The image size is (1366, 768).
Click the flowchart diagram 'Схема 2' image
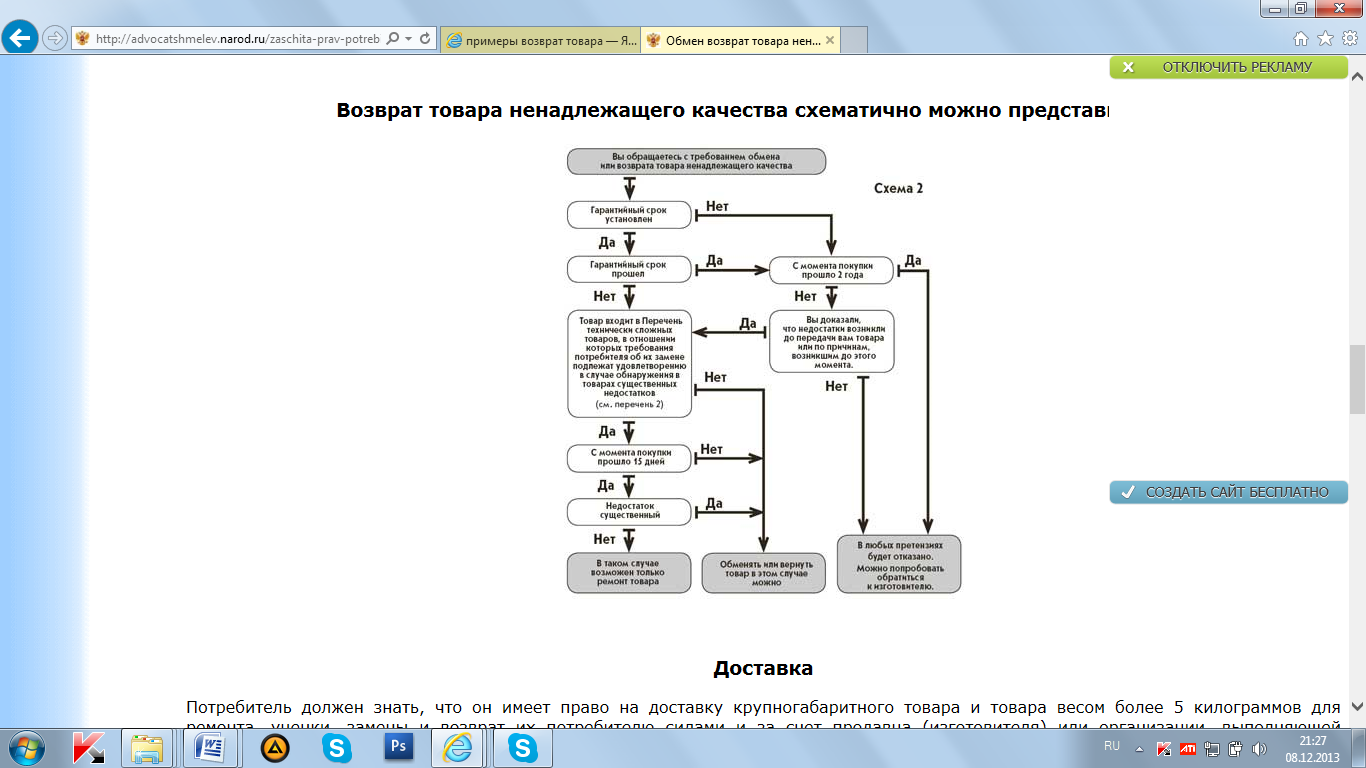point(765,371)
